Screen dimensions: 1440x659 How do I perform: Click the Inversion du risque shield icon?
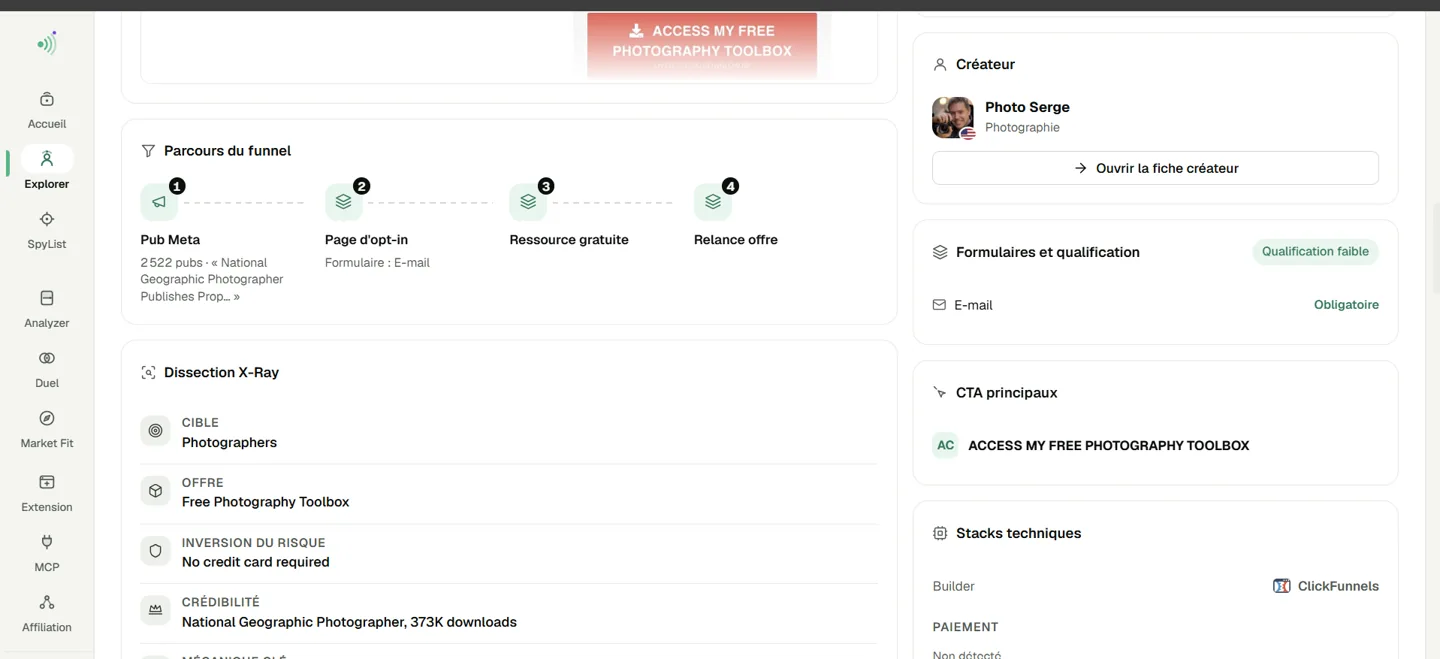(155, 551)
